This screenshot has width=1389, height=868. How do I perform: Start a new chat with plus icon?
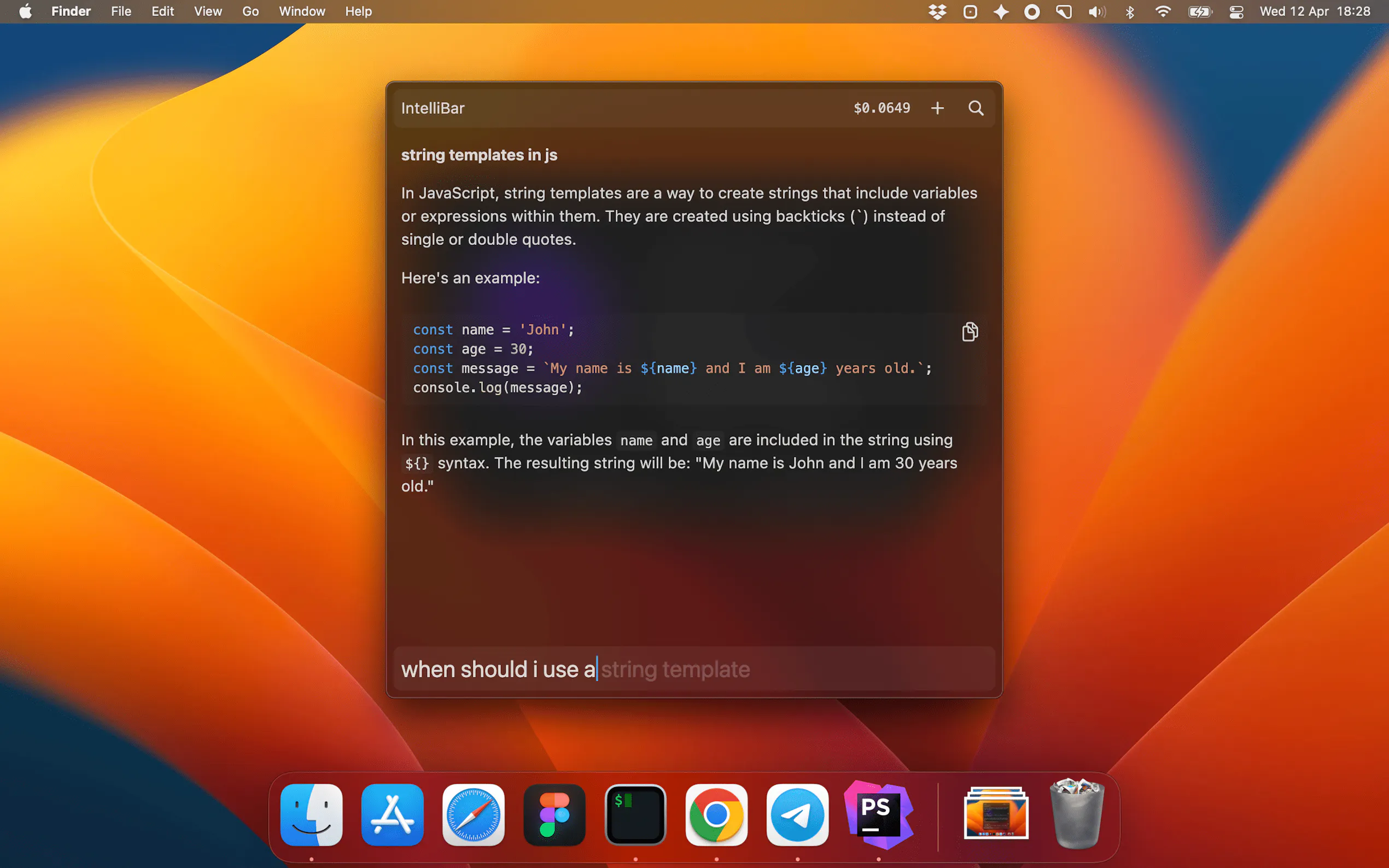(x=937, y=108)
